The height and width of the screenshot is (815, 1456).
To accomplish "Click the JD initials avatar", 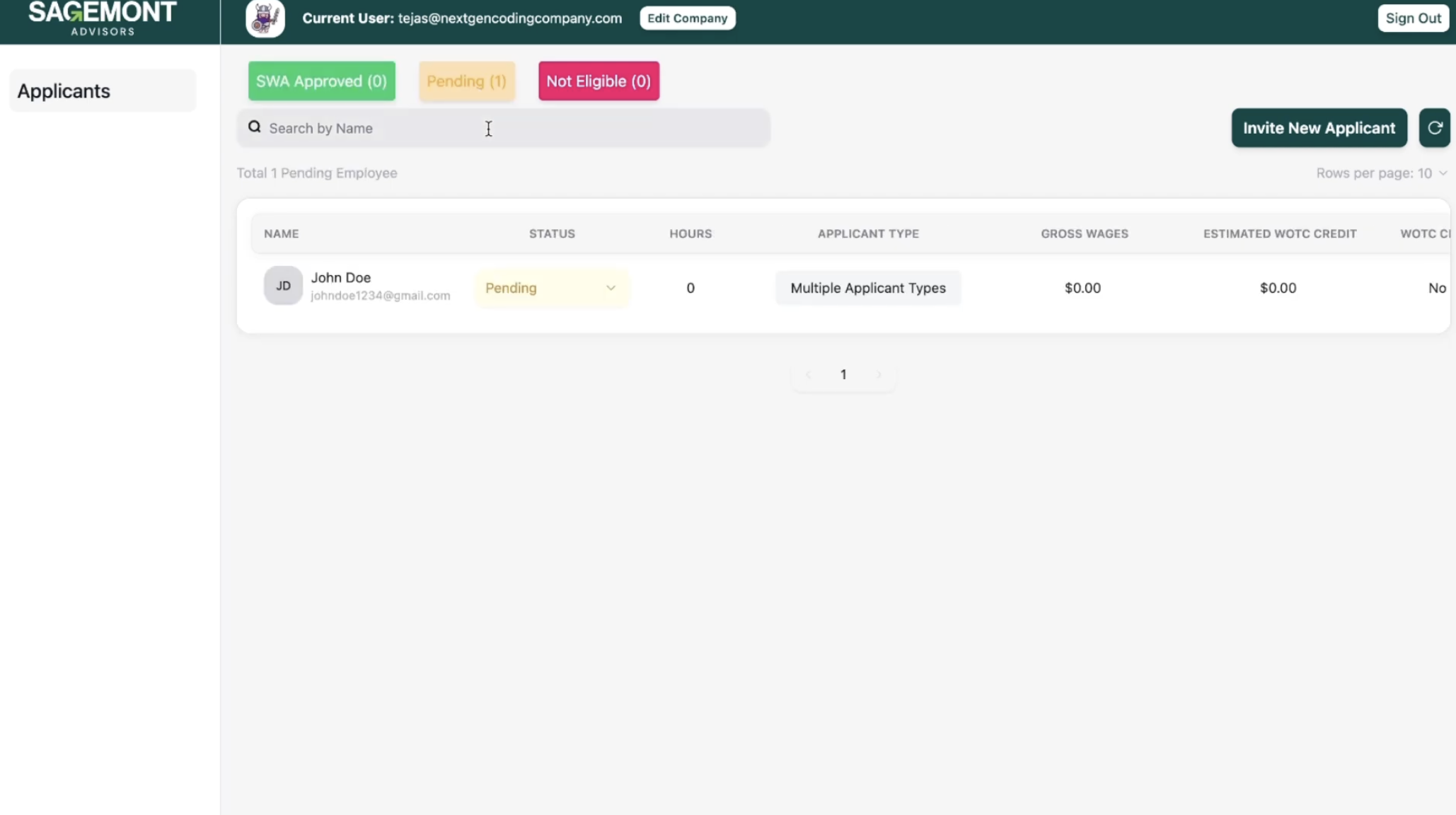I will pos(283,286).
